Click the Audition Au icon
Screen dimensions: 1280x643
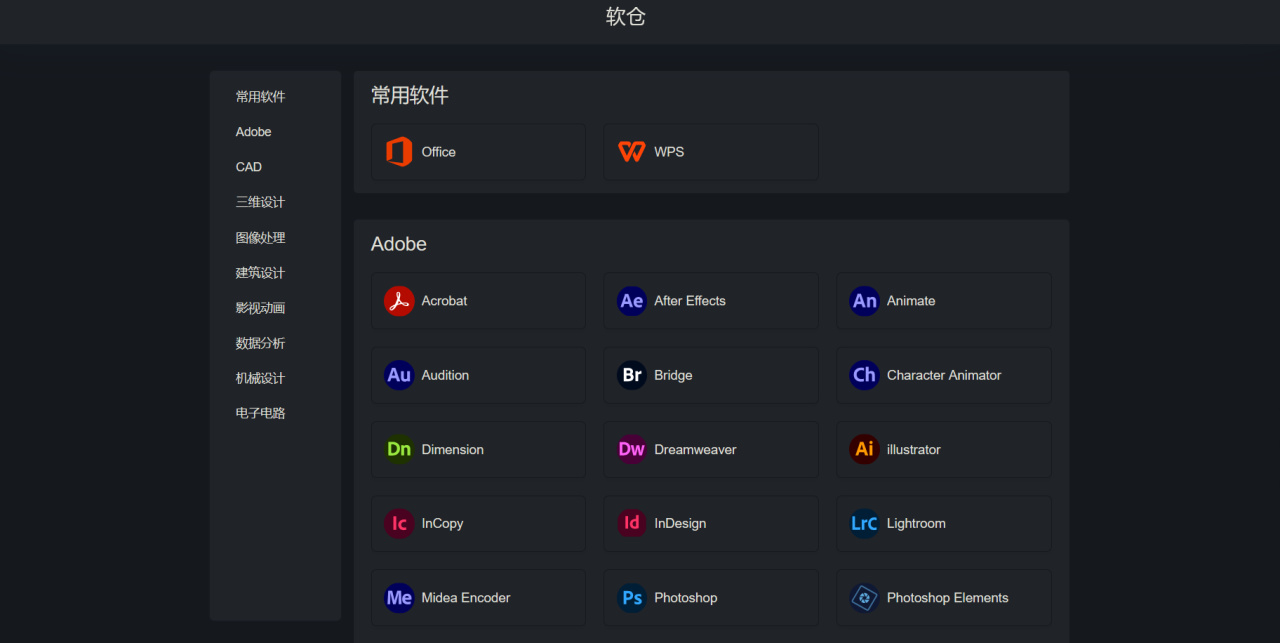[399, 375]
